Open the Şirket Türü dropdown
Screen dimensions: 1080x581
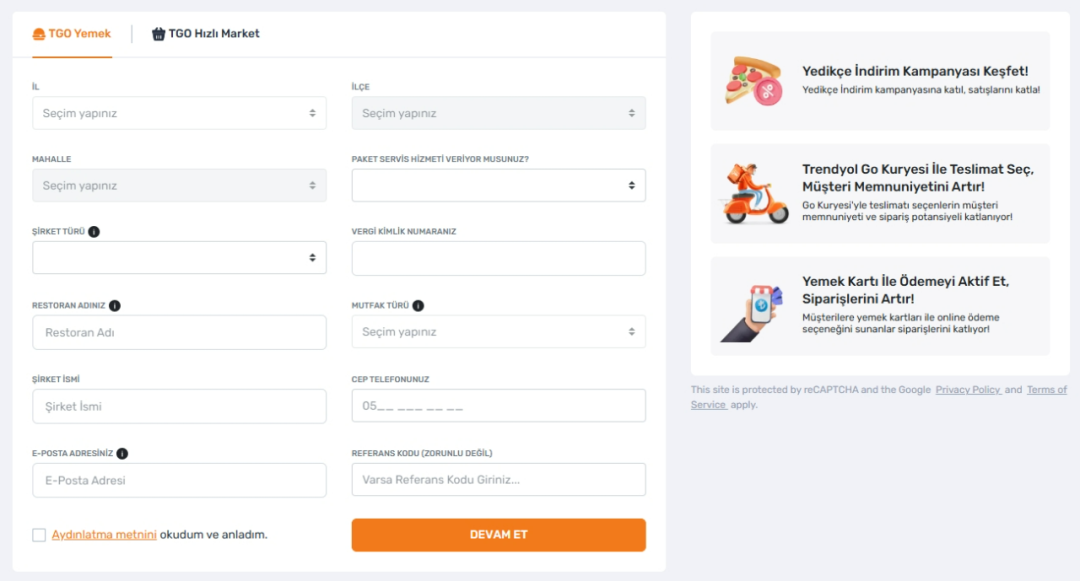coord(179,258)
